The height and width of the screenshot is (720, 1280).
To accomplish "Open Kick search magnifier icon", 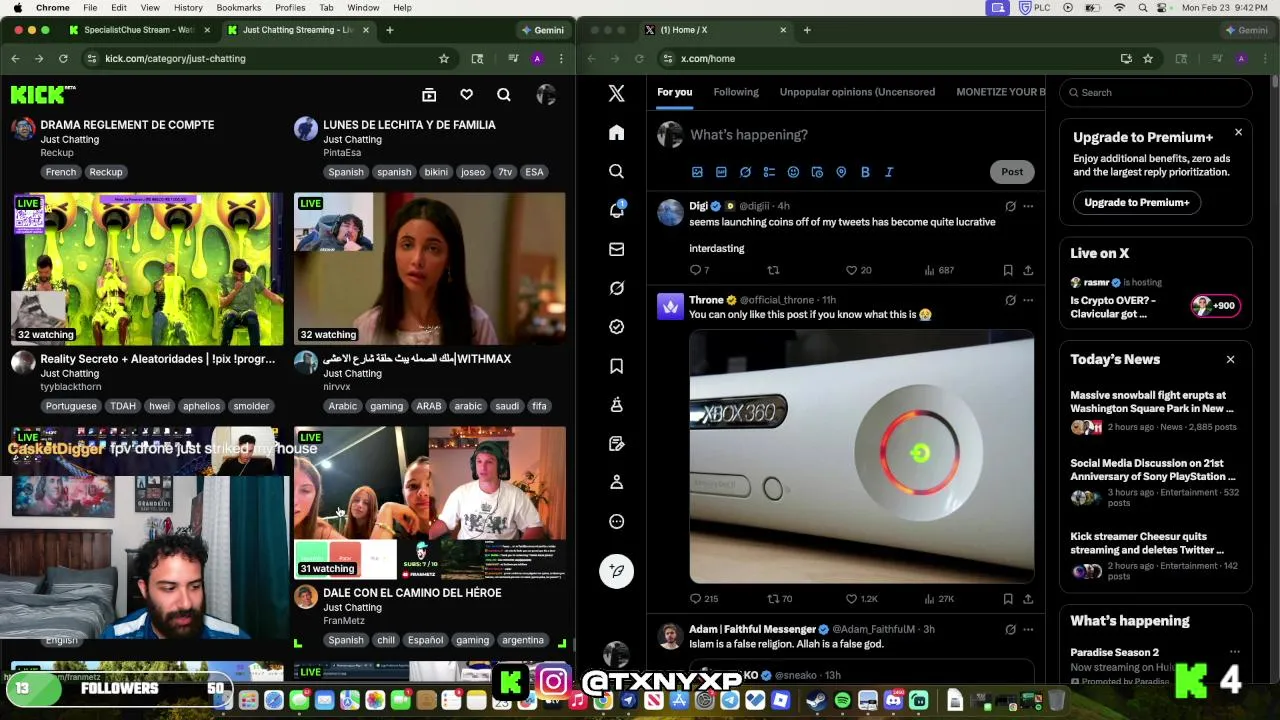I will point(504,95).
